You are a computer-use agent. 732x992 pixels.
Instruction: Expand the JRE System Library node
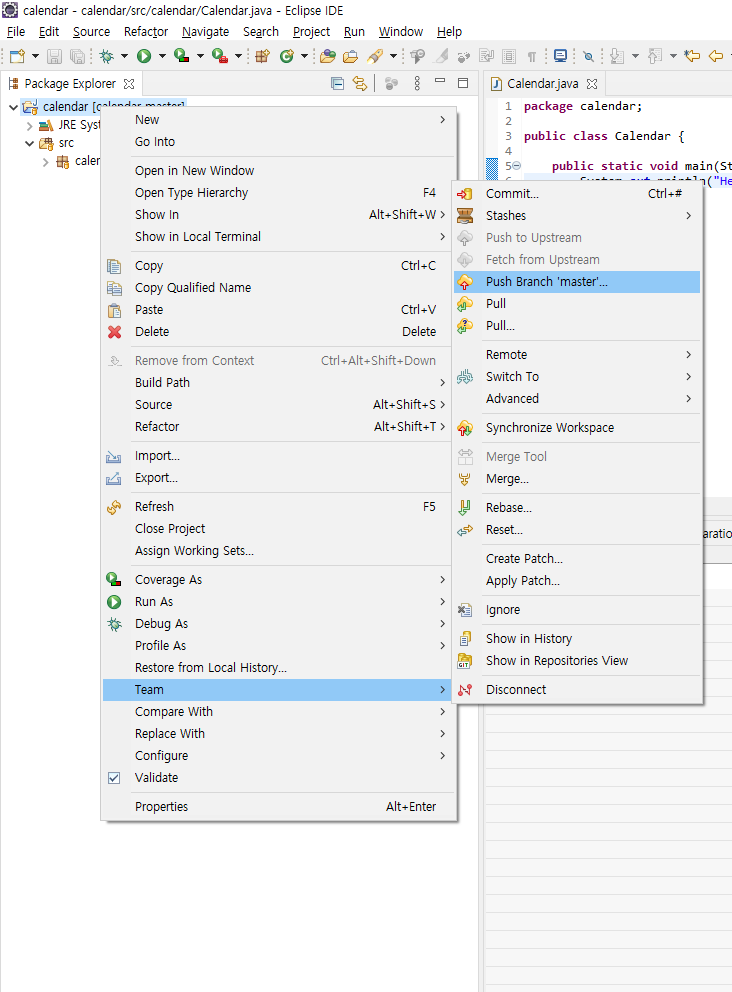tap(29, 125)
